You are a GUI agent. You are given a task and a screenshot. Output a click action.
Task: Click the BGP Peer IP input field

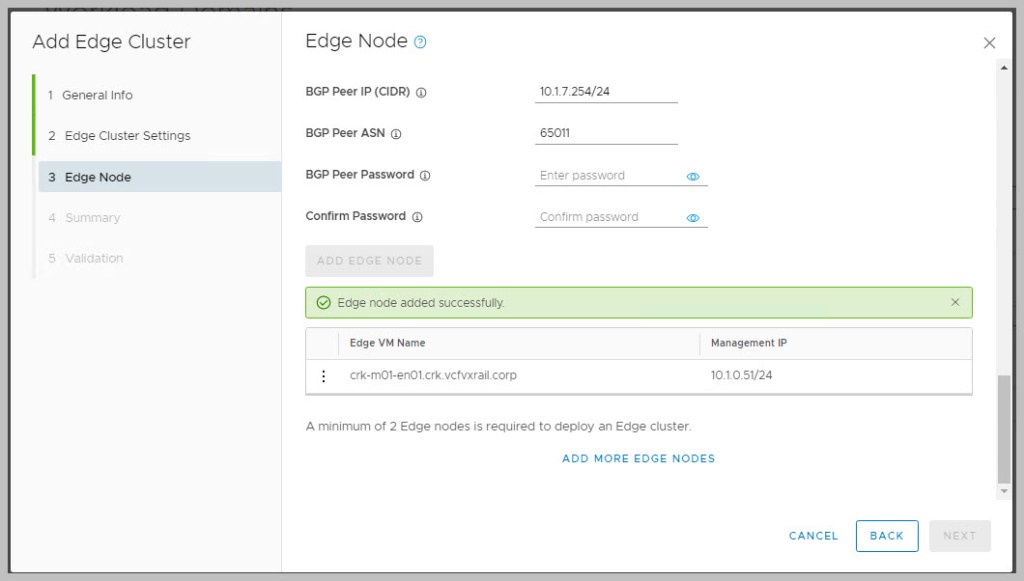click(x=606, y=91)
